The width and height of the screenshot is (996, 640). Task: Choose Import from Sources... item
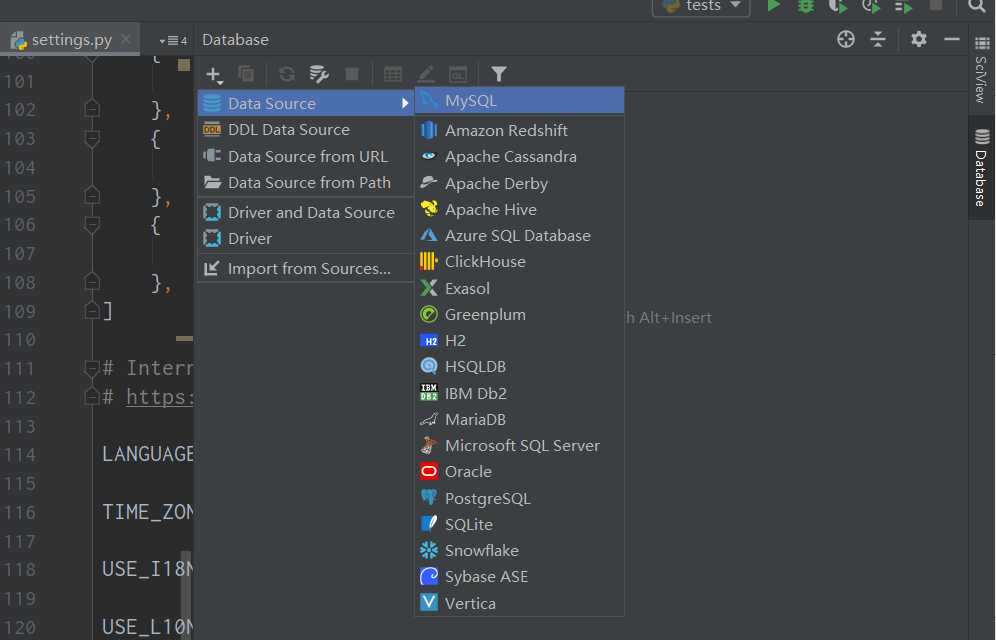(306, 269)
